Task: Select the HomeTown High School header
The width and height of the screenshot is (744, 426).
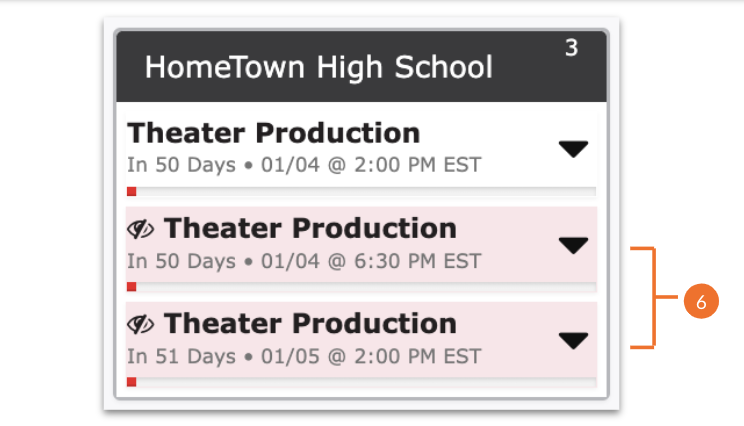Action: [318, 68]
